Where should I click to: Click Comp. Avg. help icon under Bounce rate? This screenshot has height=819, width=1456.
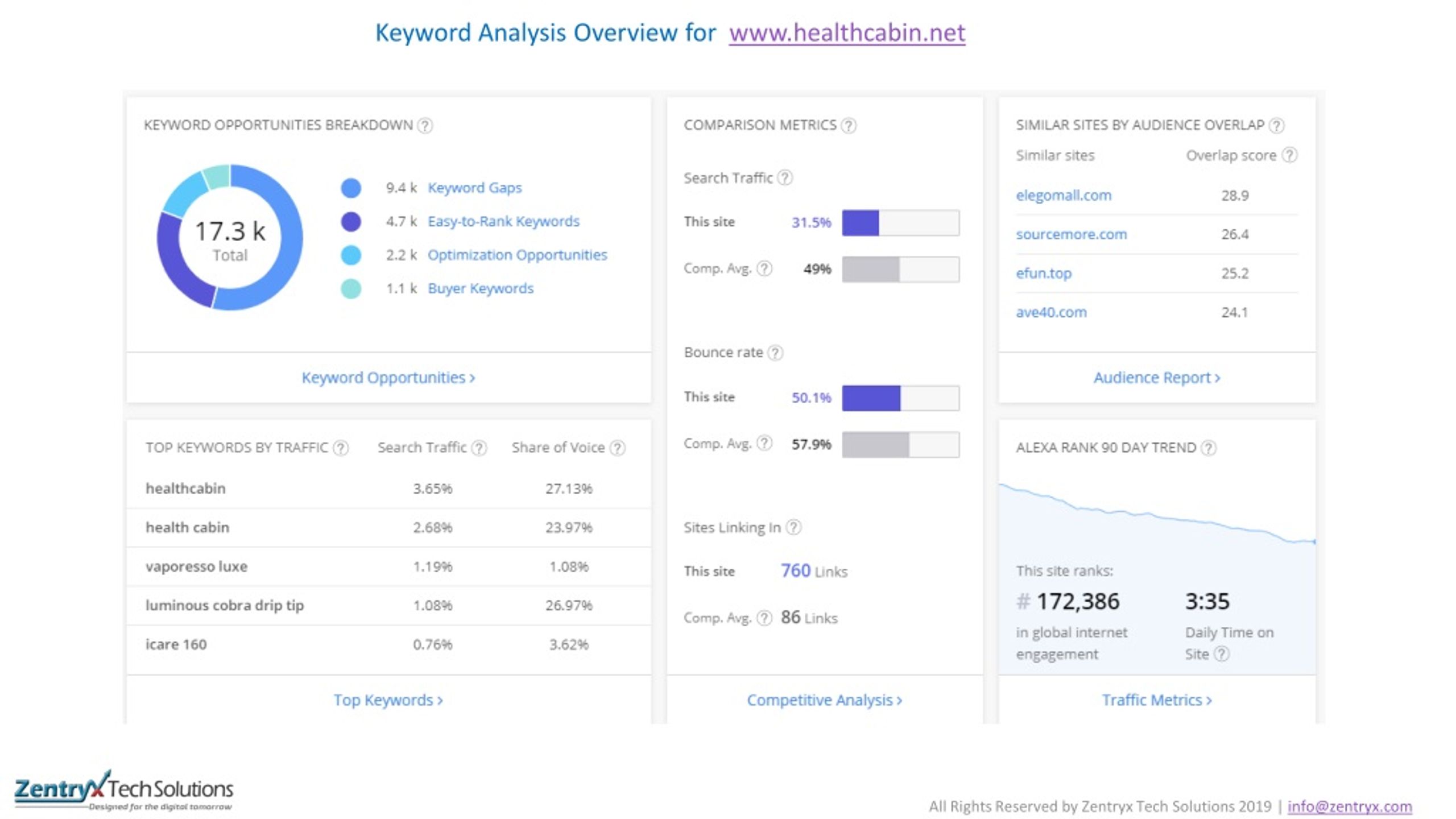click(x=765, y=443)
